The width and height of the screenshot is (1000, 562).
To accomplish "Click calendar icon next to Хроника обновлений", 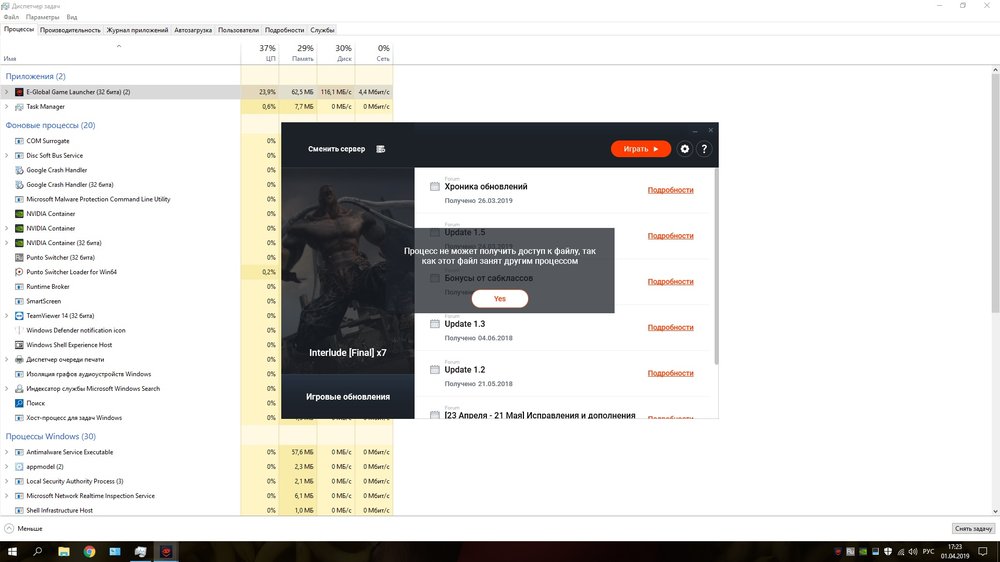I will pos(434,187).
